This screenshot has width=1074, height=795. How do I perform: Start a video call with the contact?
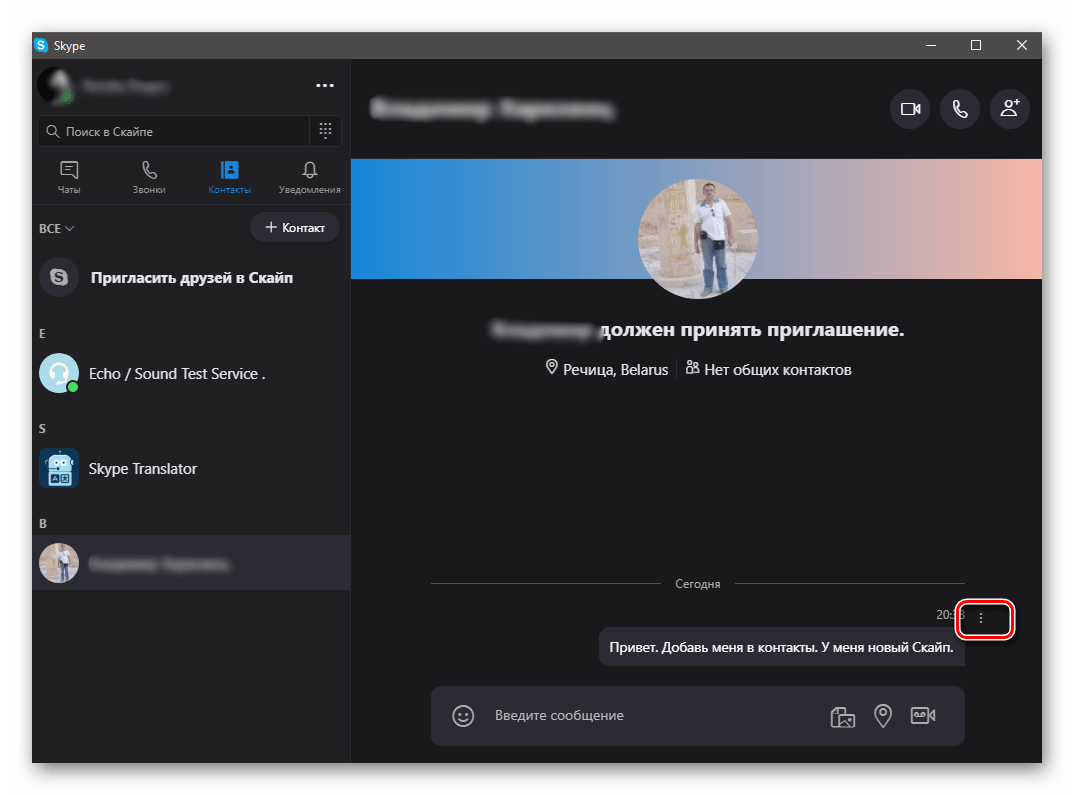click(910, 109)
